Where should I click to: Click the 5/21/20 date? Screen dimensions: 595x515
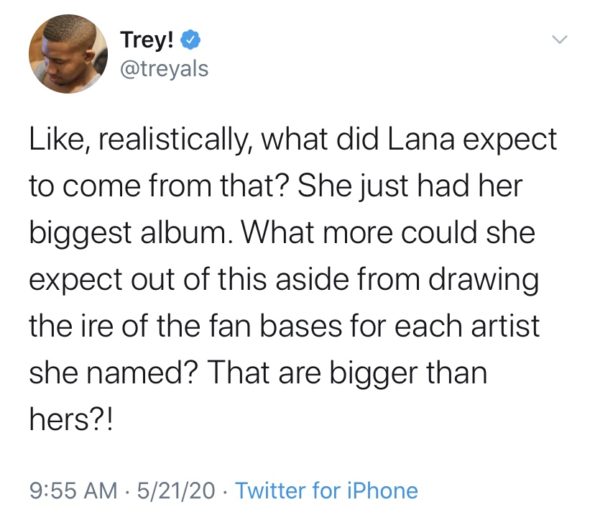pyautogui.click(x=176, y=490)
